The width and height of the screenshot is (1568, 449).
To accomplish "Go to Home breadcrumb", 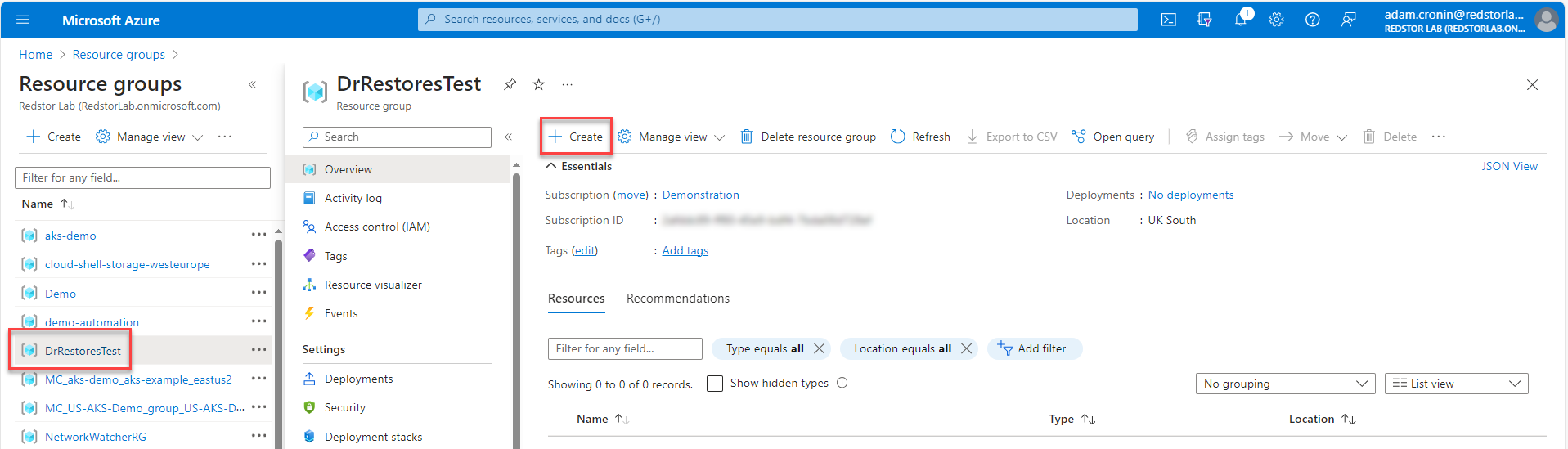I will coord(36,55).
